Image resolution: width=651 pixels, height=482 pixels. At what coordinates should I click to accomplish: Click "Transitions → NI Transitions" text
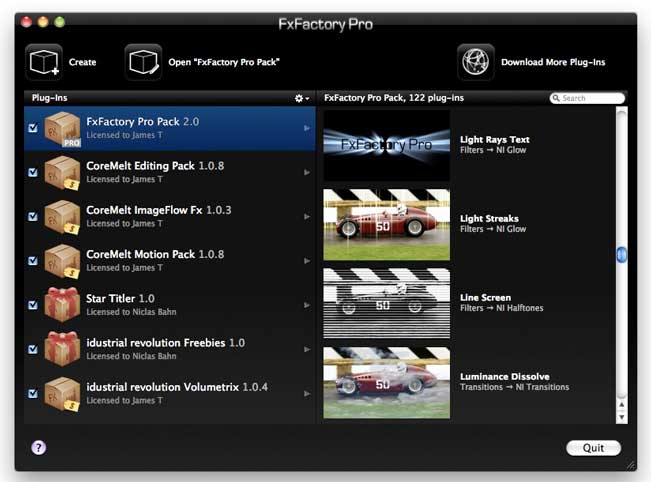point(514,387)
